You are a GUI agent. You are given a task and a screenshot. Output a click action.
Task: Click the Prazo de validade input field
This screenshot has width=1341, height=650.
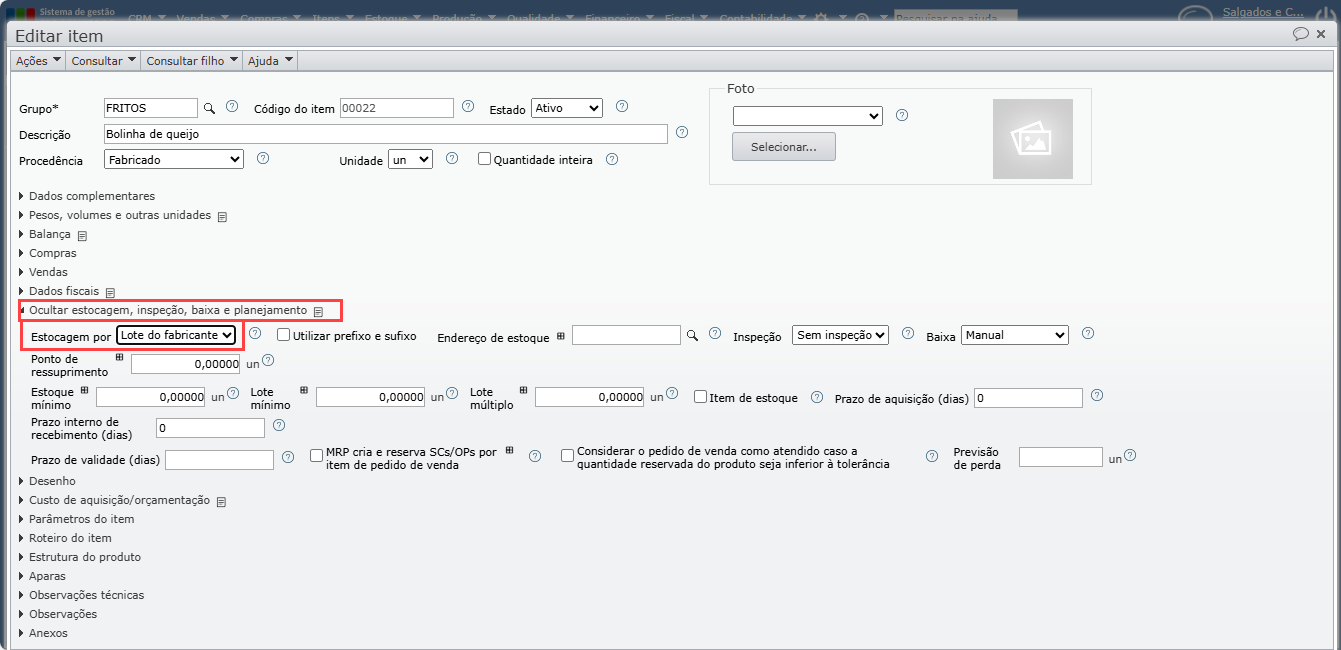219,460
